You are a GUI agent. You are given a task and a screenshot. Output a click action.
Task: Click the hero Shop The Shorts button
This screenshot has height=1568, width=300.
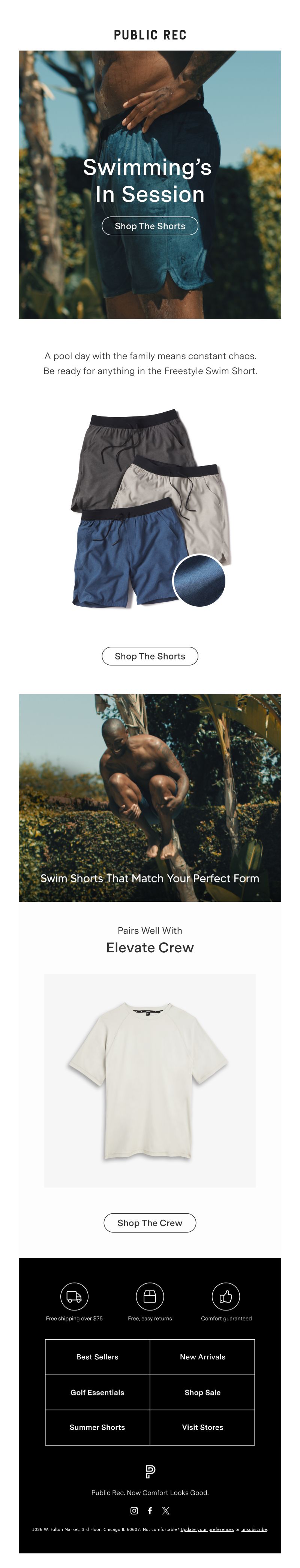click(150, 226)
